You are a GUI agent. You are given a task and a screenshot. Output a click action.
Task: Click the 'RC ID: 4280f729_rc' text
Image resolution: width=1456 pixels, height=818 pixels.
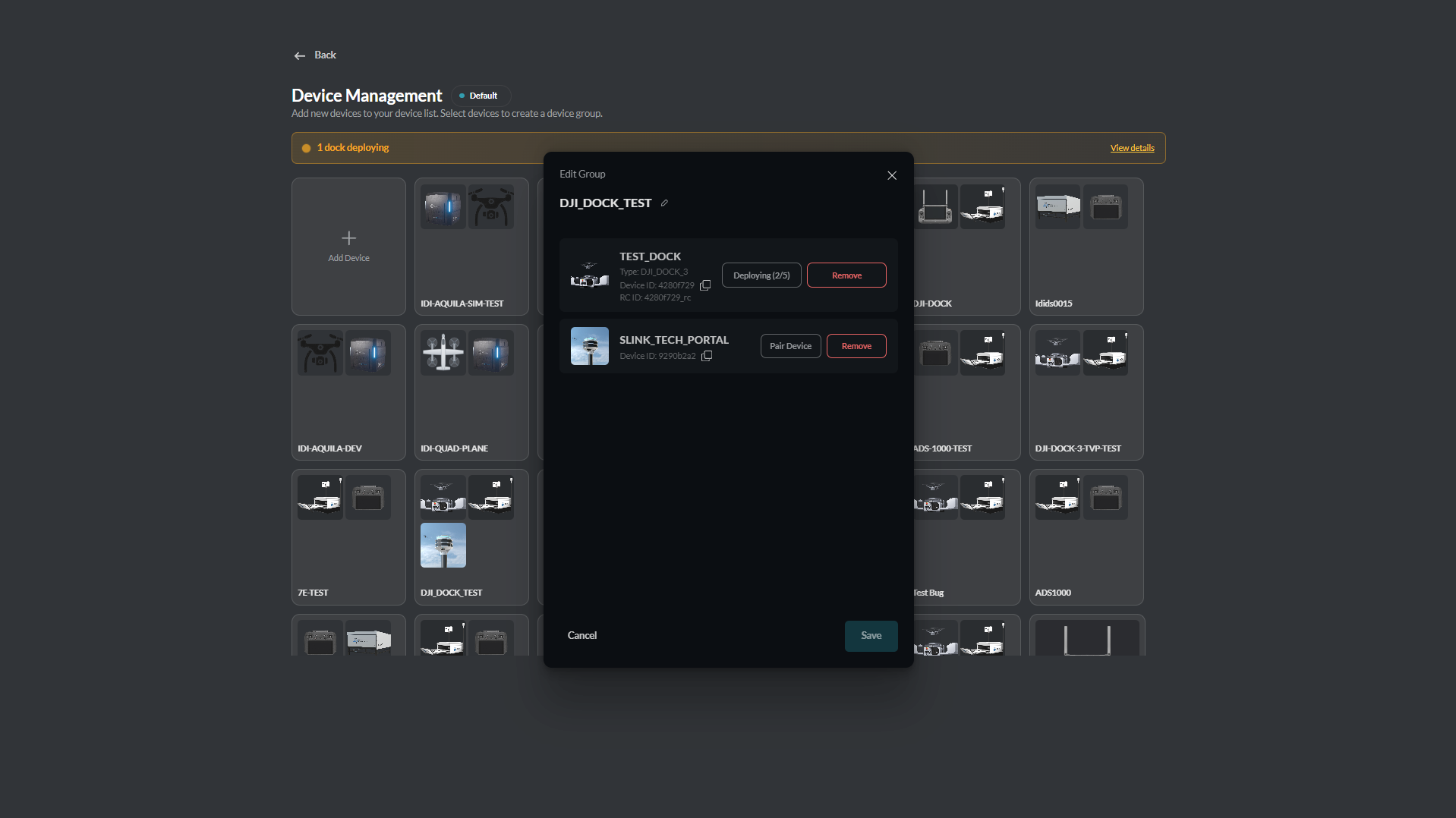[x=655, y=297]
